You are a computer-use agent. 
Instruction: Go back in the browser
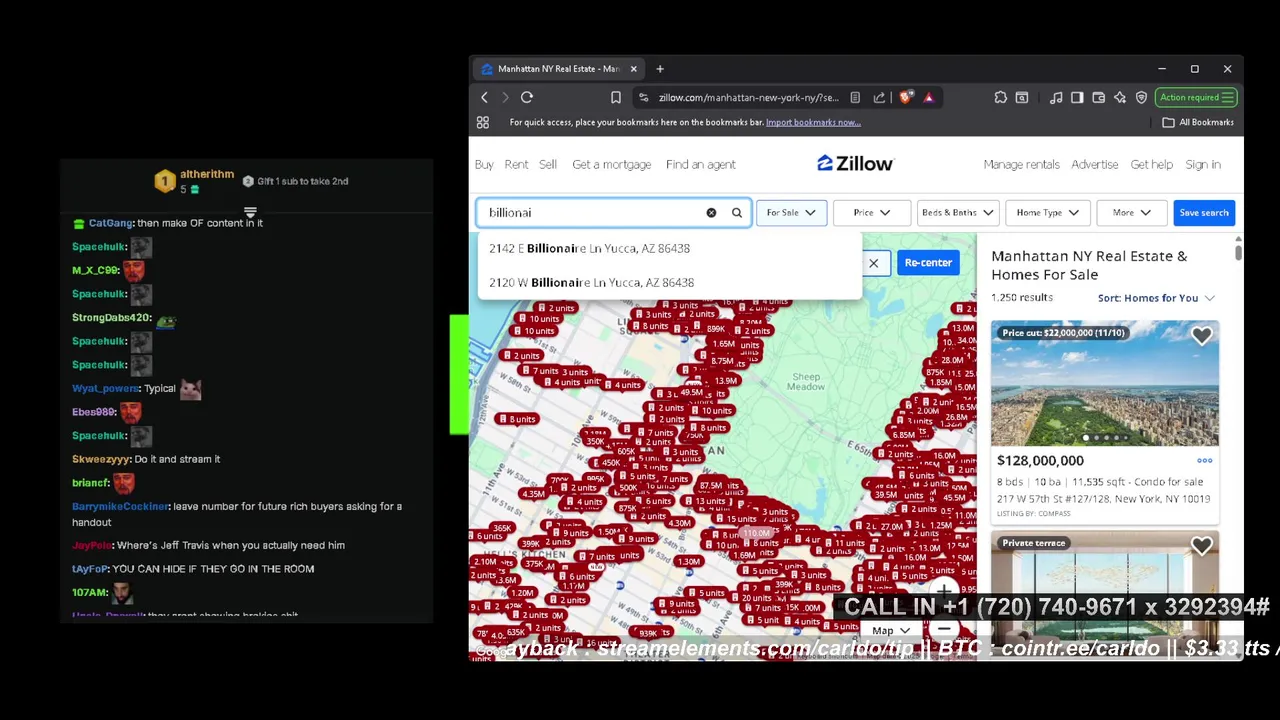(x=484, y=97)
